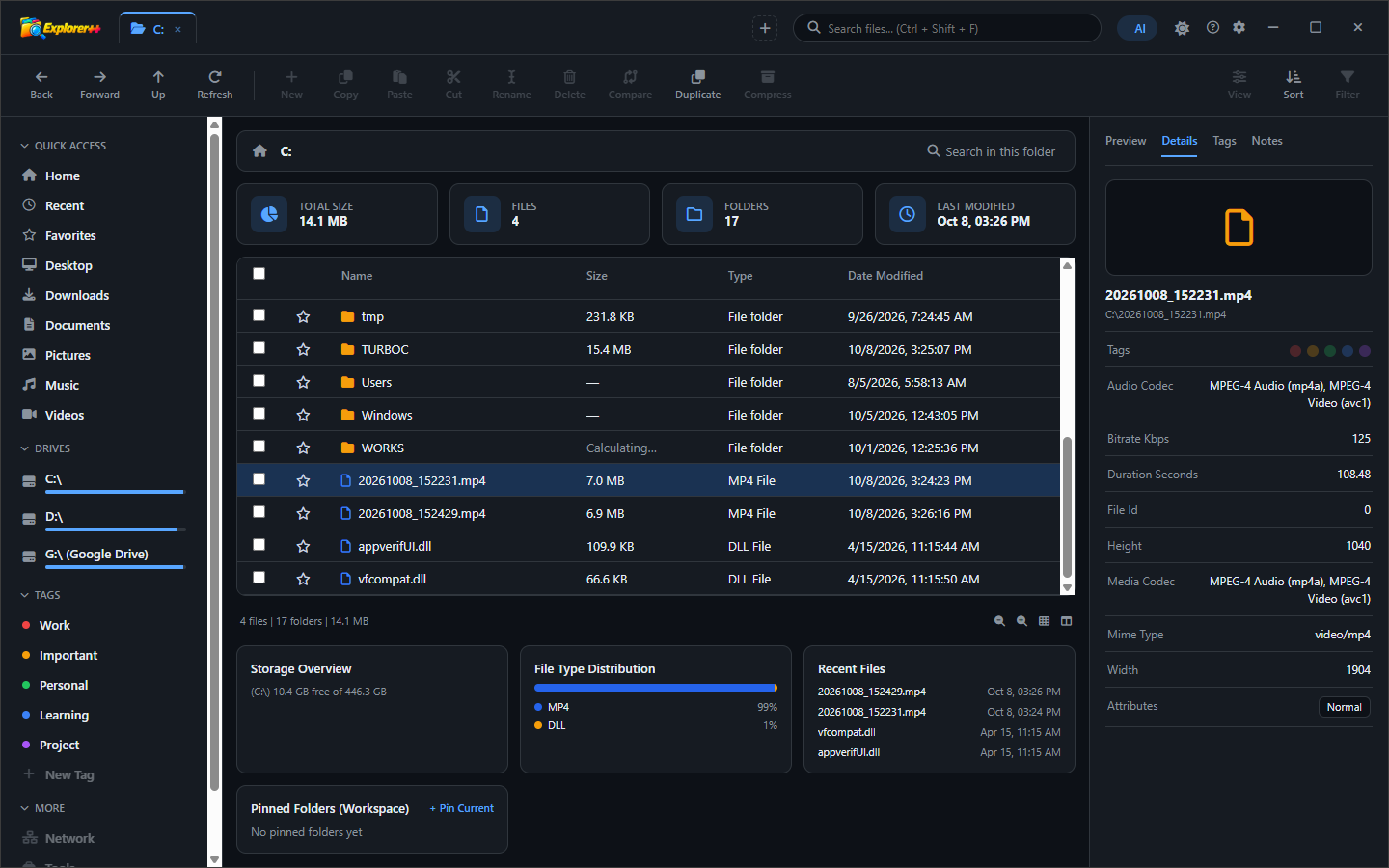Switch to the Details tab
Viewport: 1389px width, 868px height.
[1179, 141]
